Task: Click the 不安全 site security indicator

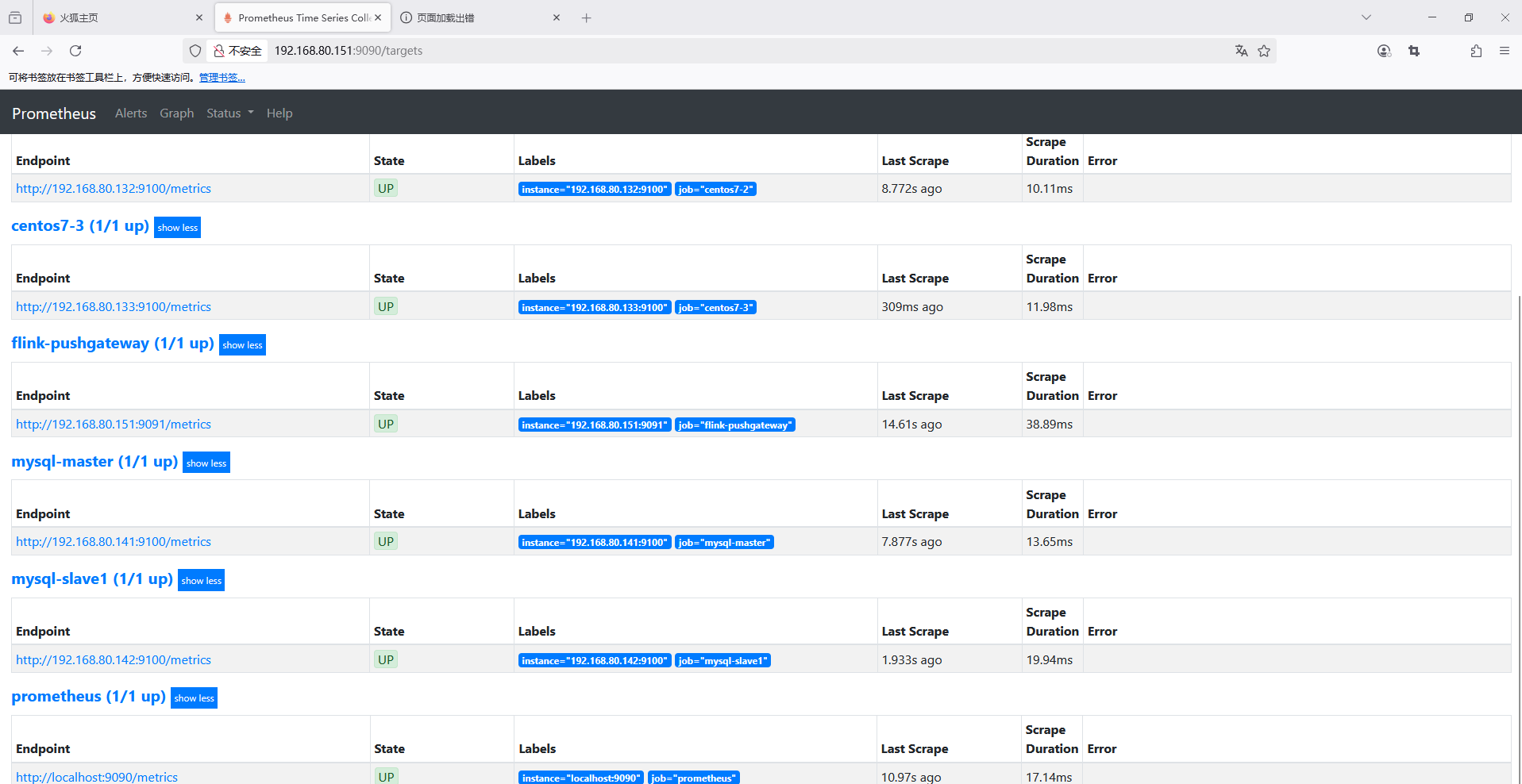Action: click(x=237, y=51)
